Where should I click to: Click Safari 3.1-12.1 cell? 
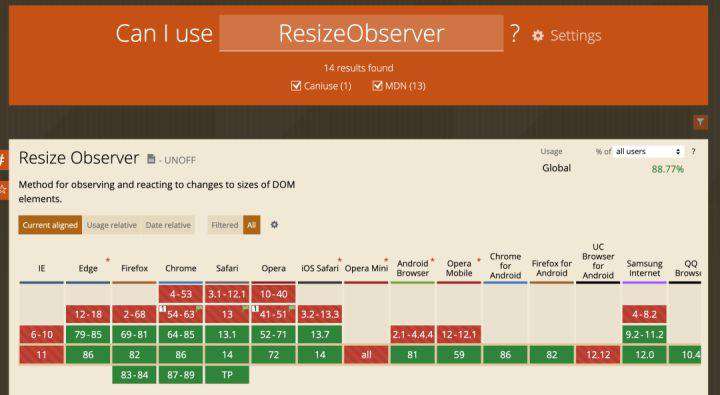coord(227,294)
